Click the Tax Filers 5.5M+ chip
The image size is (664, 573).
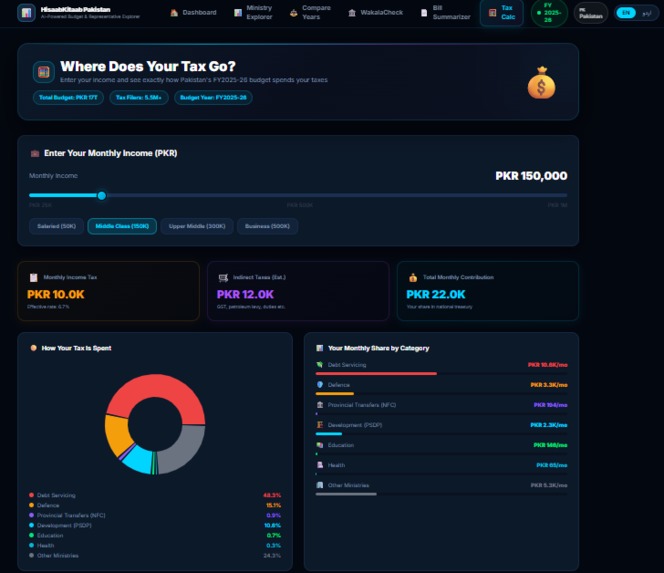coord(139,97)
